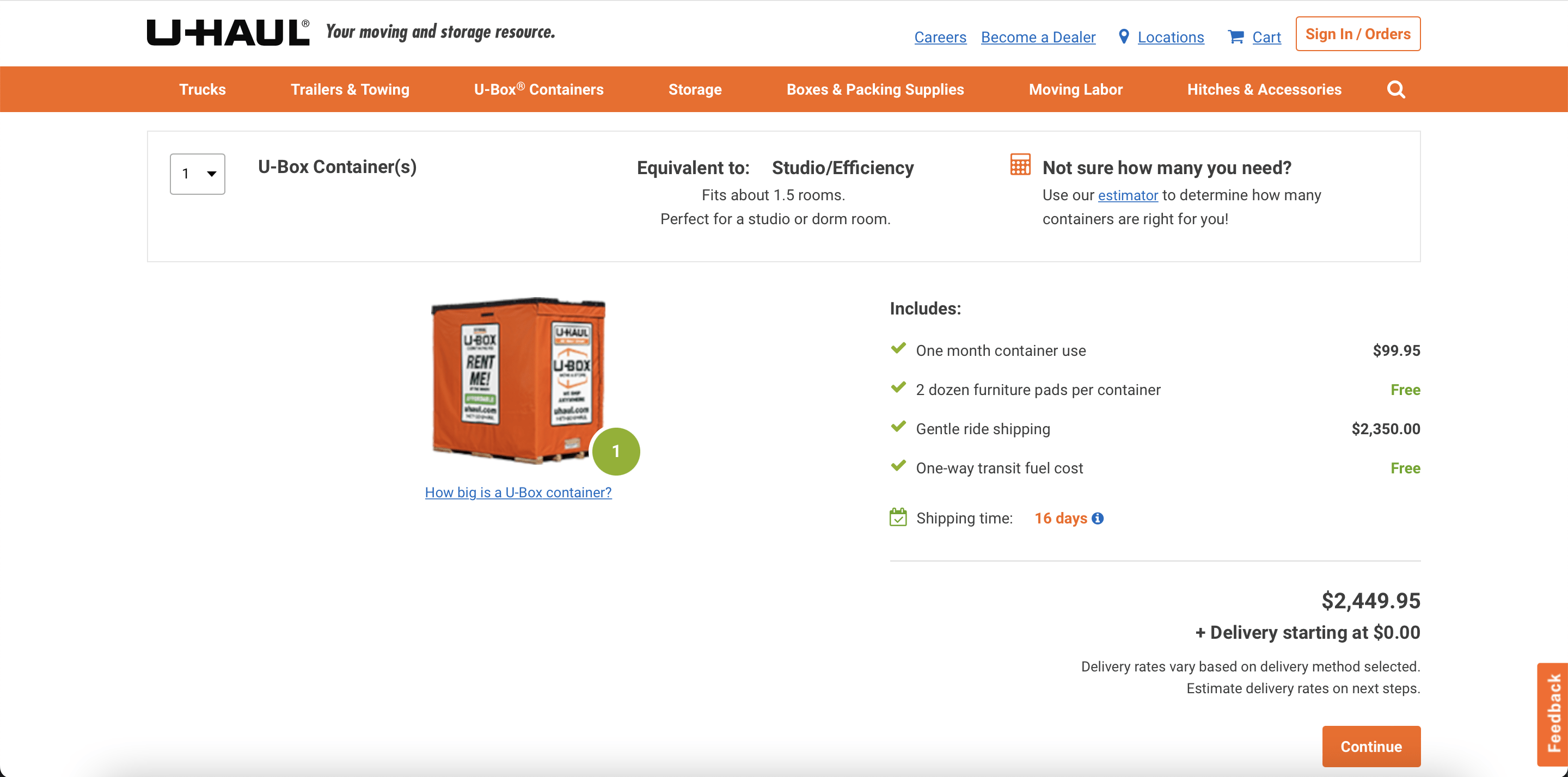Click the U-Haul logo

click(228, 32)
